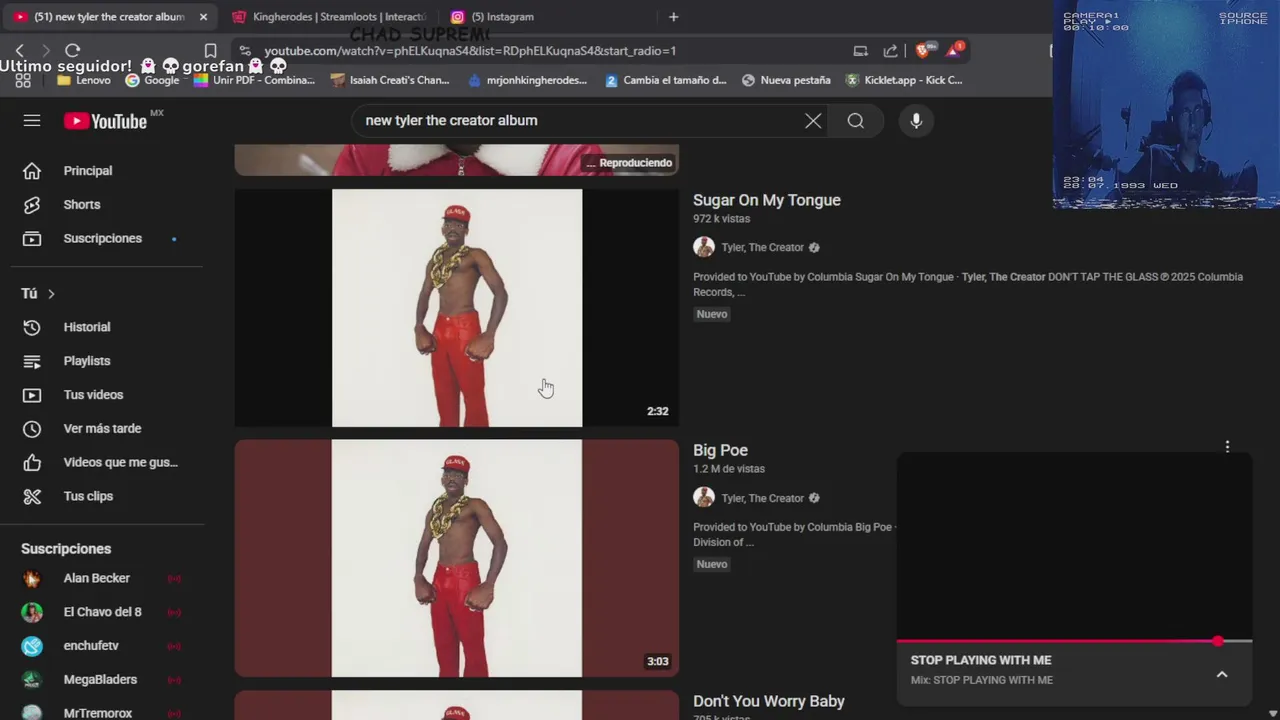The width and height of the screenshot is (1280, 720).
Task: Open the YouTube guide hamburger menu
Action: (x=32, y=120)
